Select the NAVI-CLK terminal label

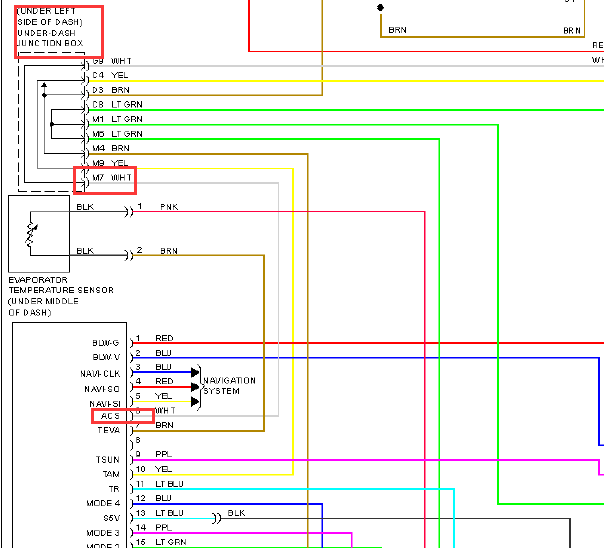(x=100, y=374)
